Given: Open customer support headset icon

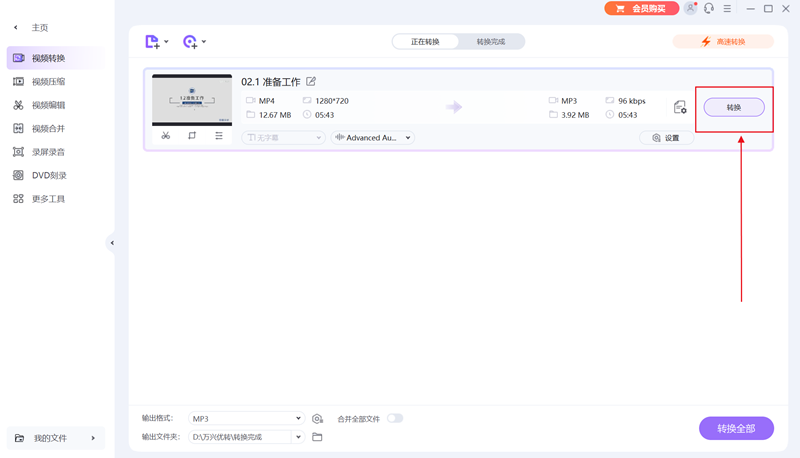Looking at the screenshot, I should pyautogui.click(x=709, y=8).
